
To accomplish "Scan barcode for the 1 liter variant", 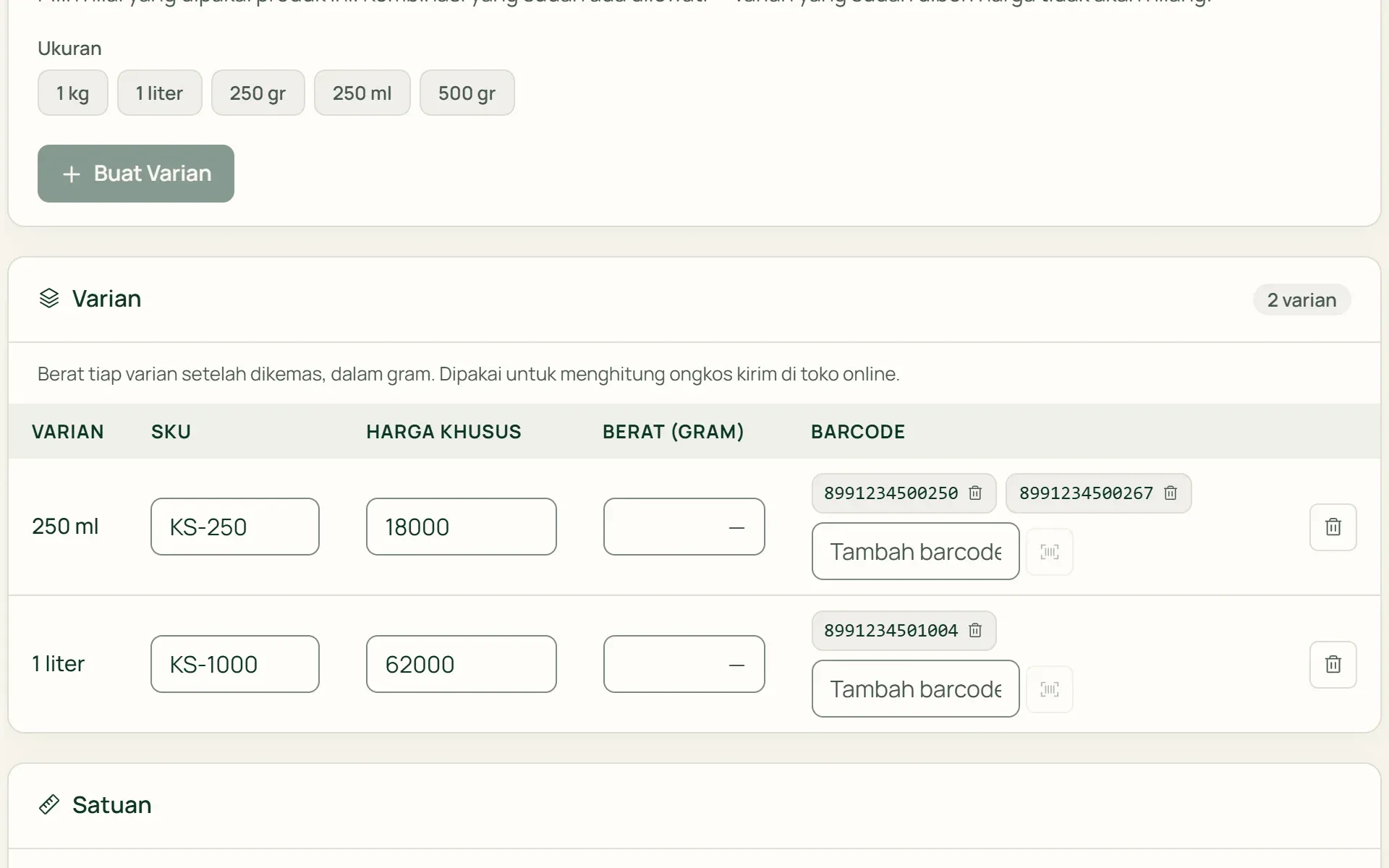I will (x=1050, y=689).
